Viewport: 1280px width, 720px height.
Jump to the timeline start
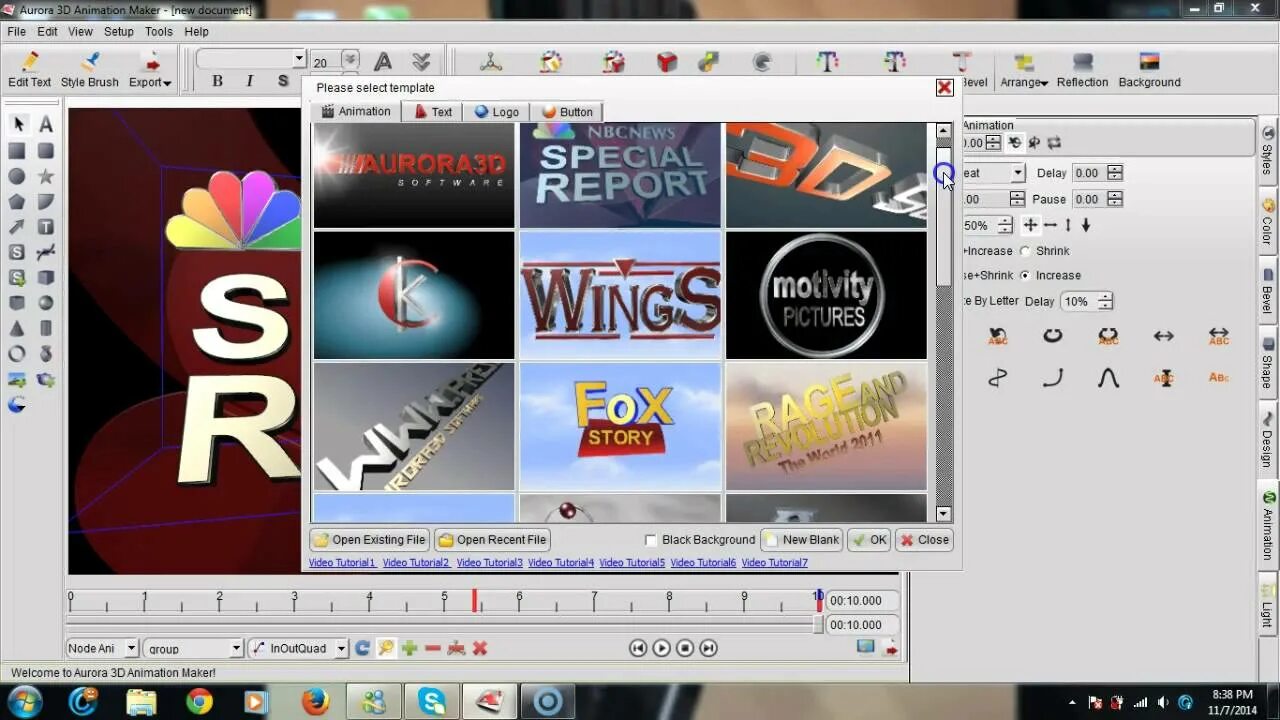(x=638, y=648)
